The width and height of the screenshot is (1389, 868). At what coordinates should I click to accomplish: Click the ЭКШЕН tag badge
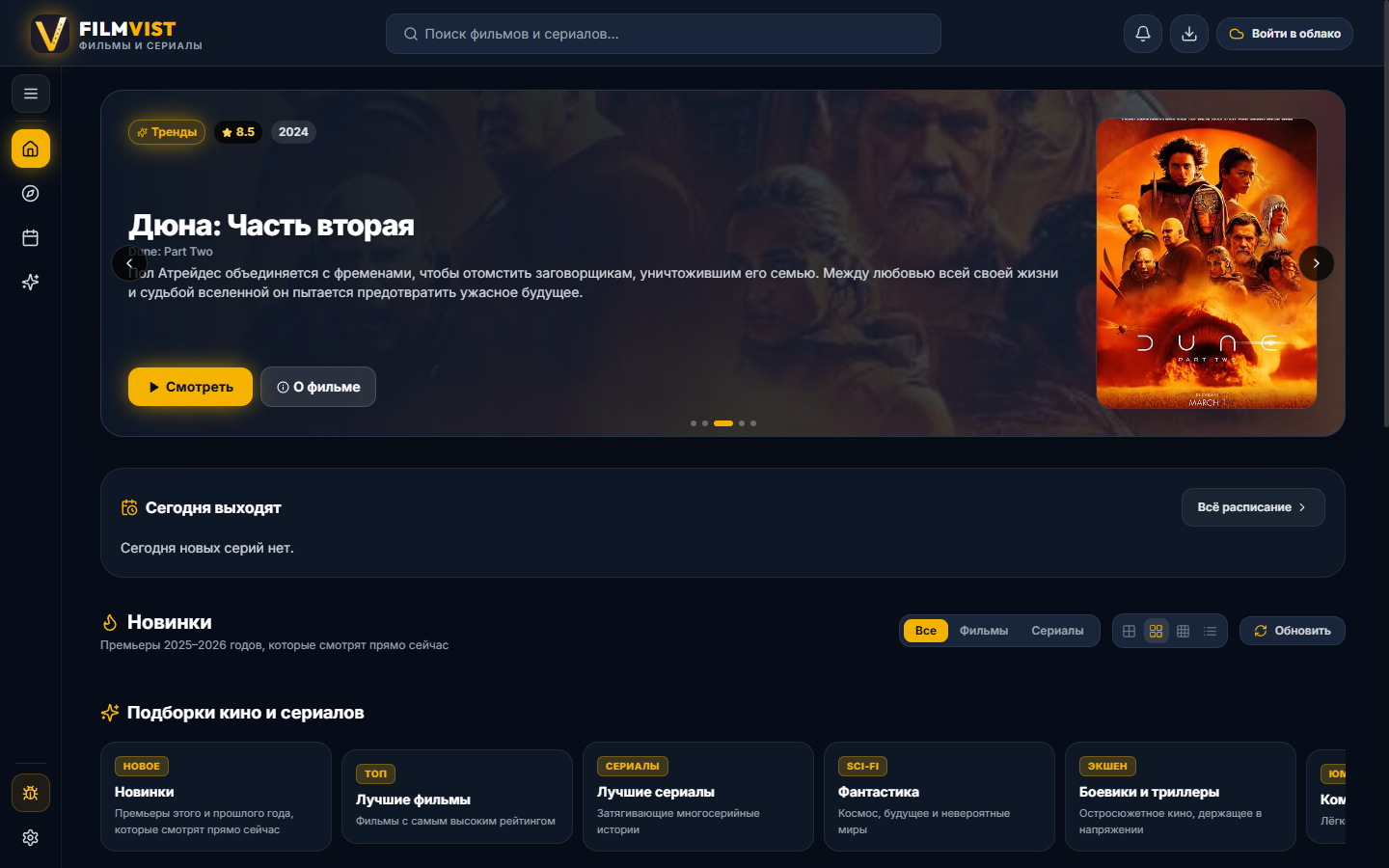1107,766
